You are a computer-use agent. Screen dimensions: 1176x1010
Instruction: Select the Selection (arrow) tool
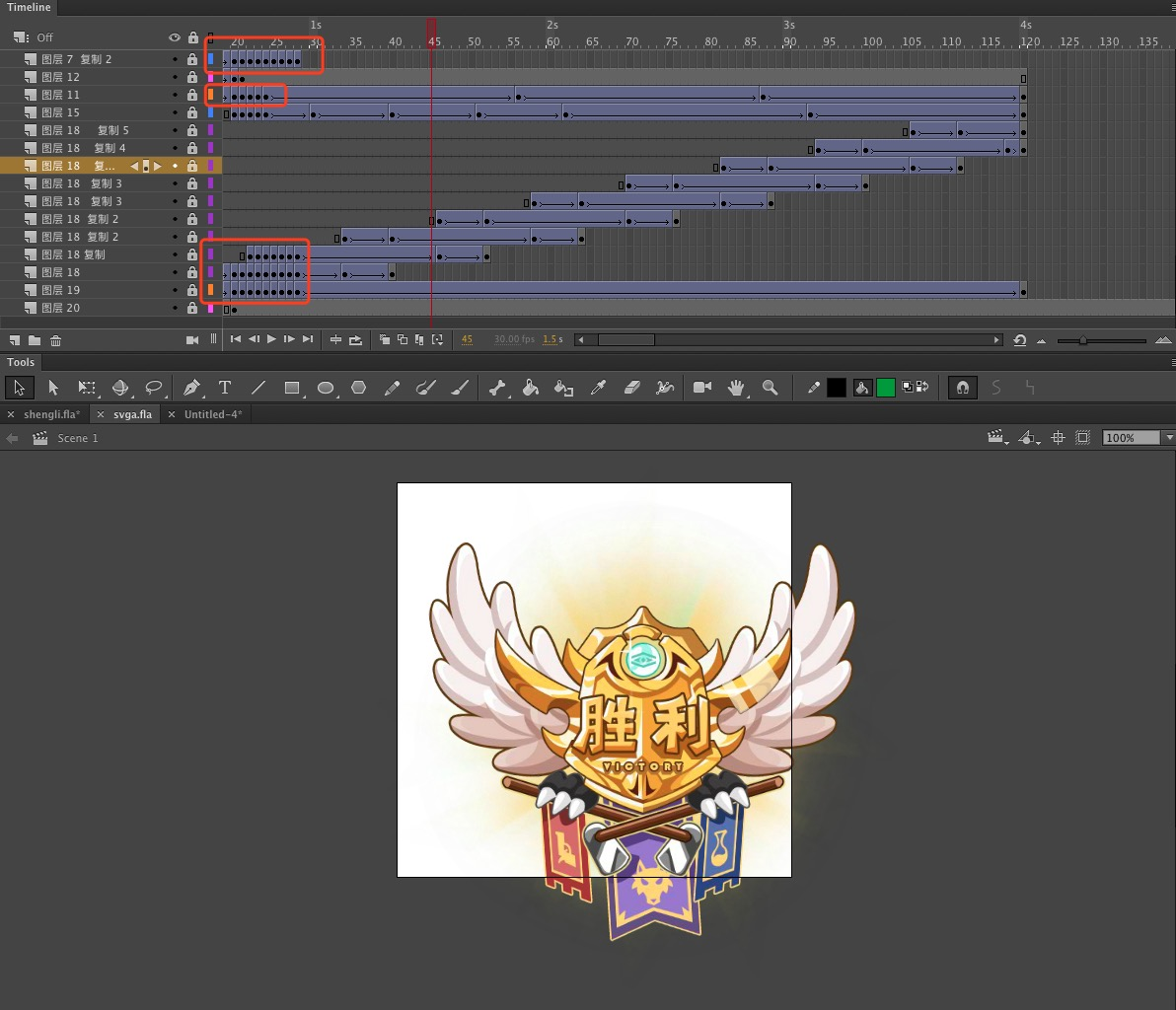click(x=19, y=388)
